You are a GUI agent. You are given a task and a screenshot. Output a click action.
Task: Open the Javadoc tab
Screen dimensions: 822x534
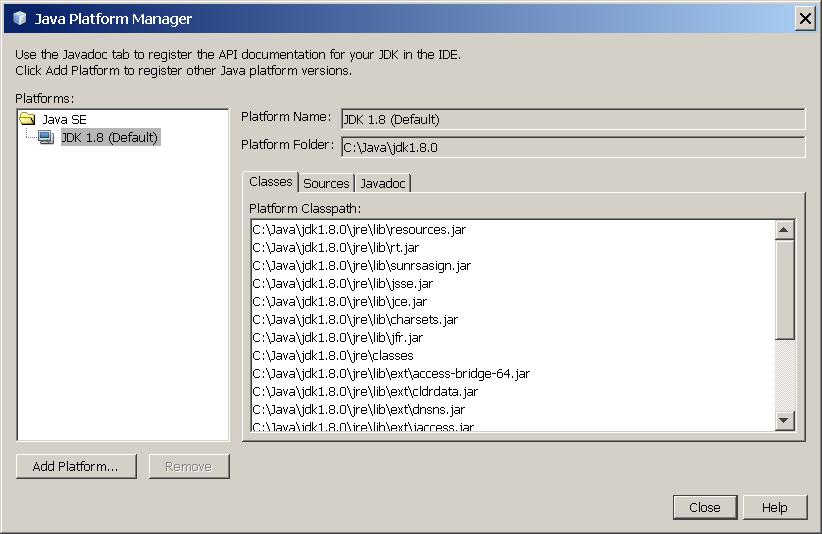383,183
